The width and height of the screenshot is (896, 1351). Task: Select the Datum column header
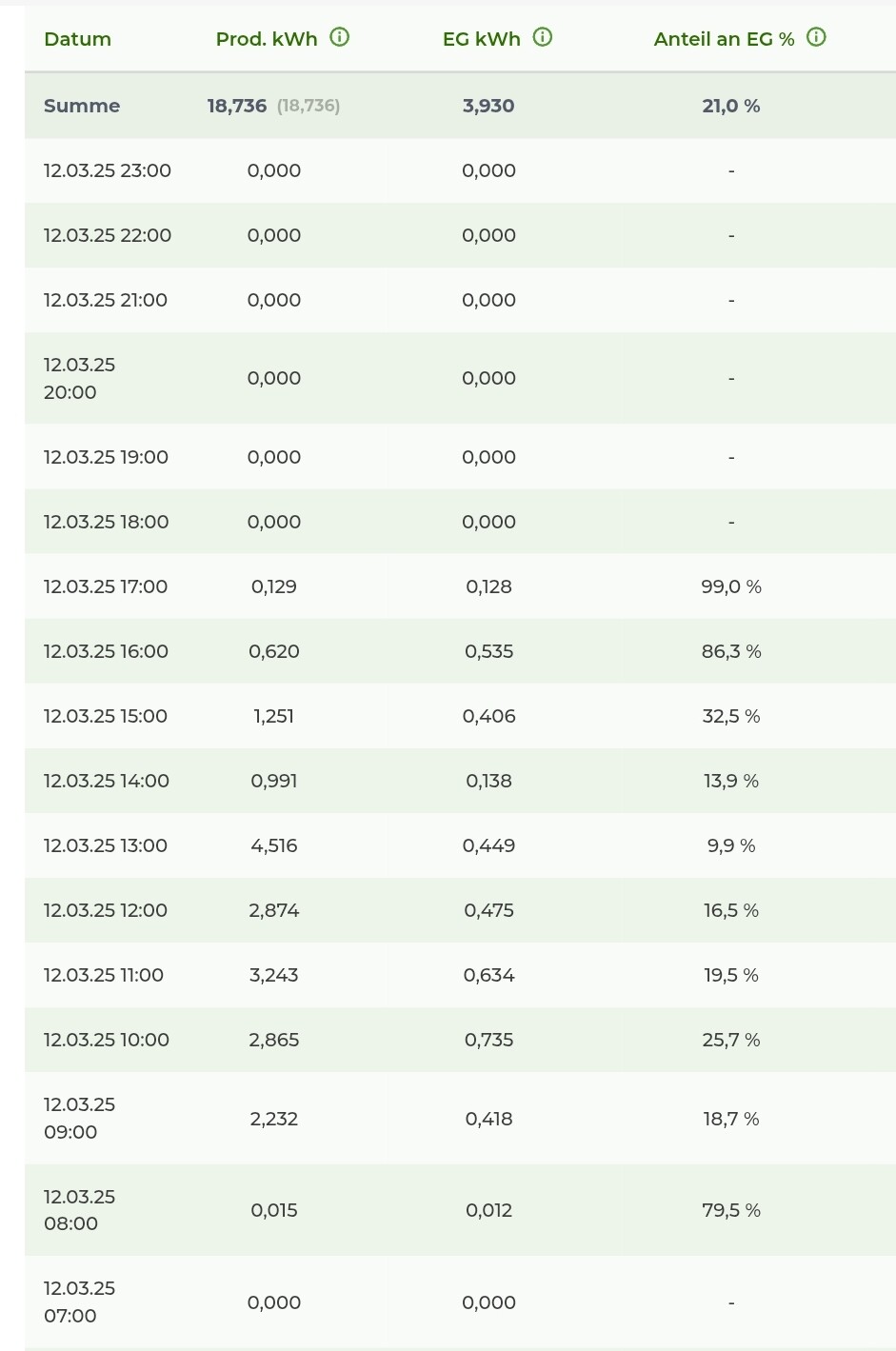[77, 39]
